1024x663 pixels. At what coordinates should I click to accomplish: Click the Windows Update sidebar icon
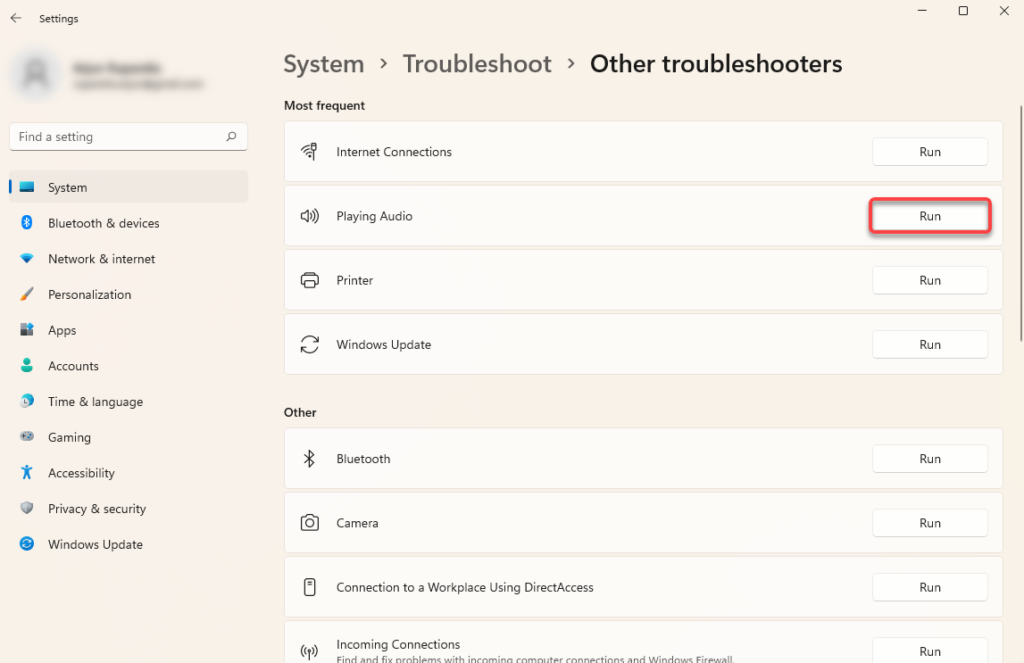click(x=27, y=545)
